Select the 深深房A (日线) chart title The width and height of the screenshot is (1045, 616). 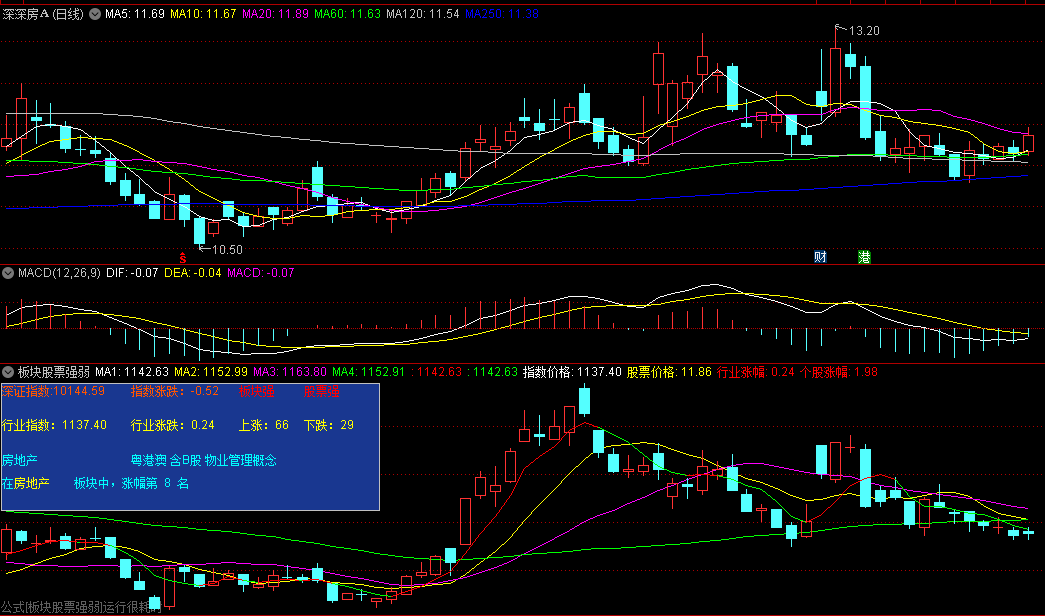coord(43,14)
